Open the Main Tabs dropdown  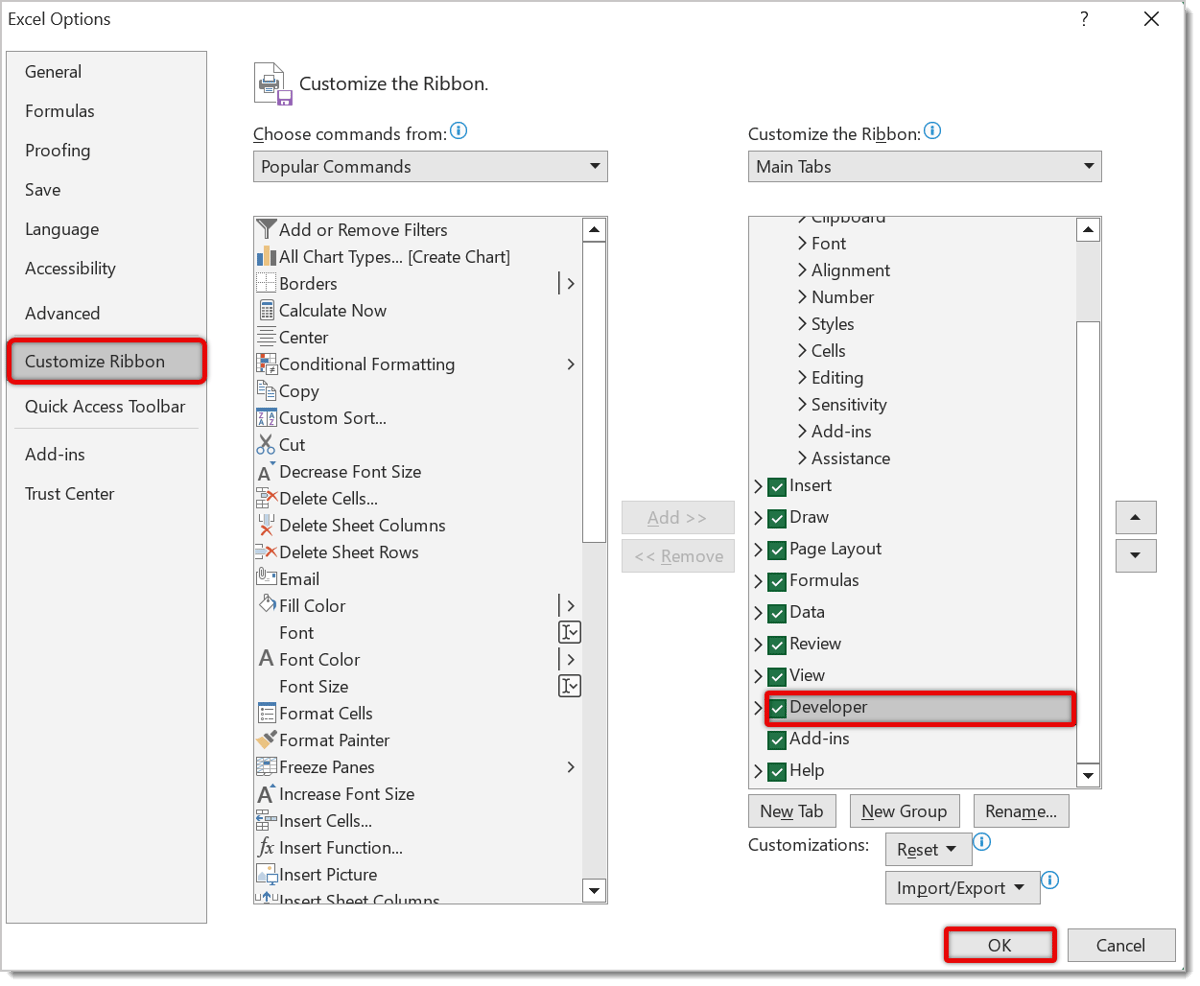pyautogui.click(x=925, y=167)
